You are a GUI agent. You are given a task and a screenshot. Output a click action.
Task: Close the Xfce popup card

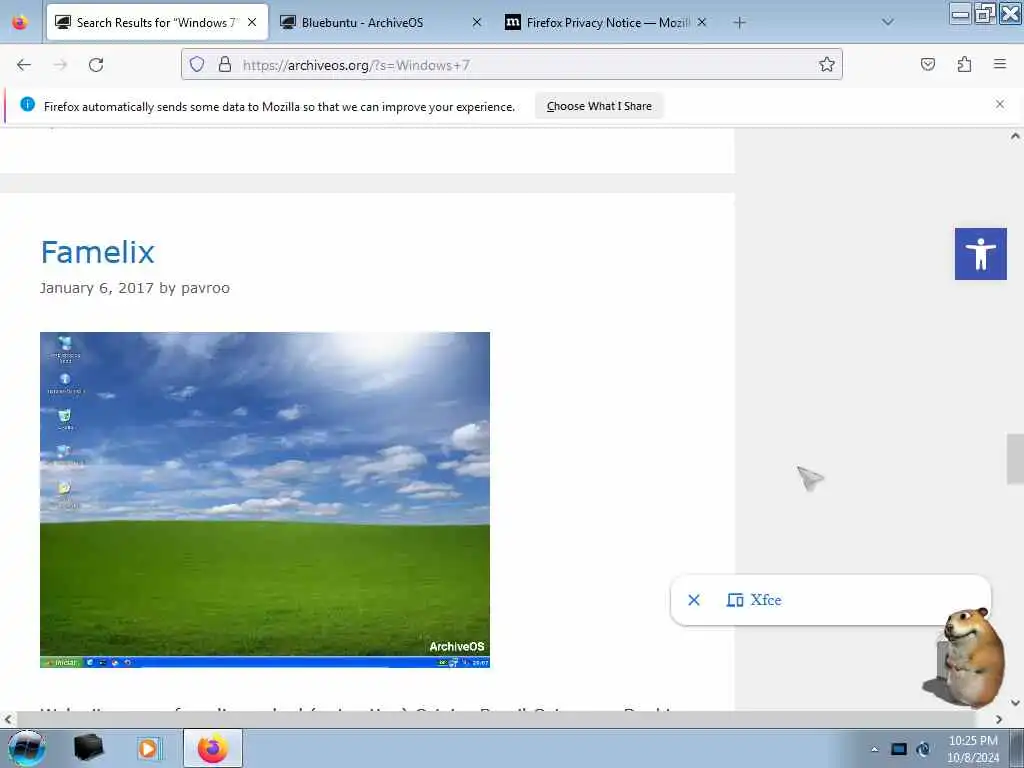694,600
